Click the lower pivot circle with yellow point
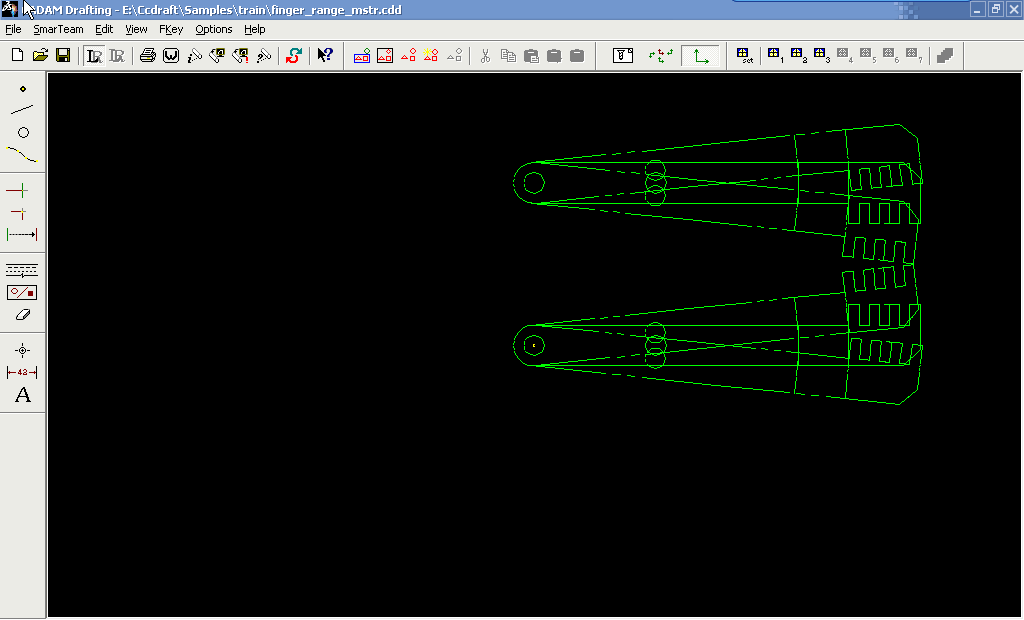The width and height of the screenshot is (1024, 620). click(534, 346)
